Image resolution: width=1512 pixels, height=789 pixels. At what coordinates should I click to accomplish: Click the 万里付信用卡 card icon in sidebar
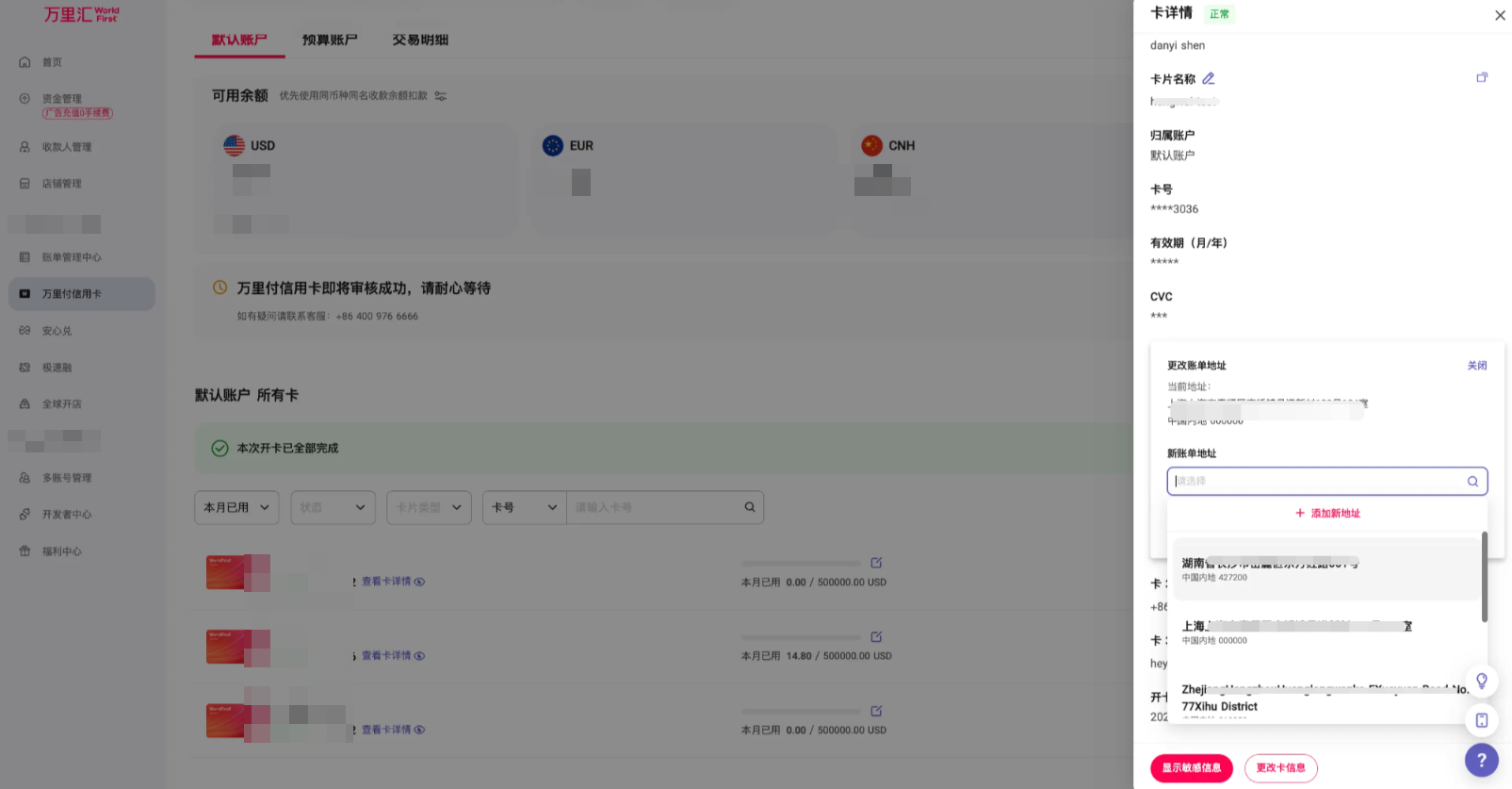[24, 294]
